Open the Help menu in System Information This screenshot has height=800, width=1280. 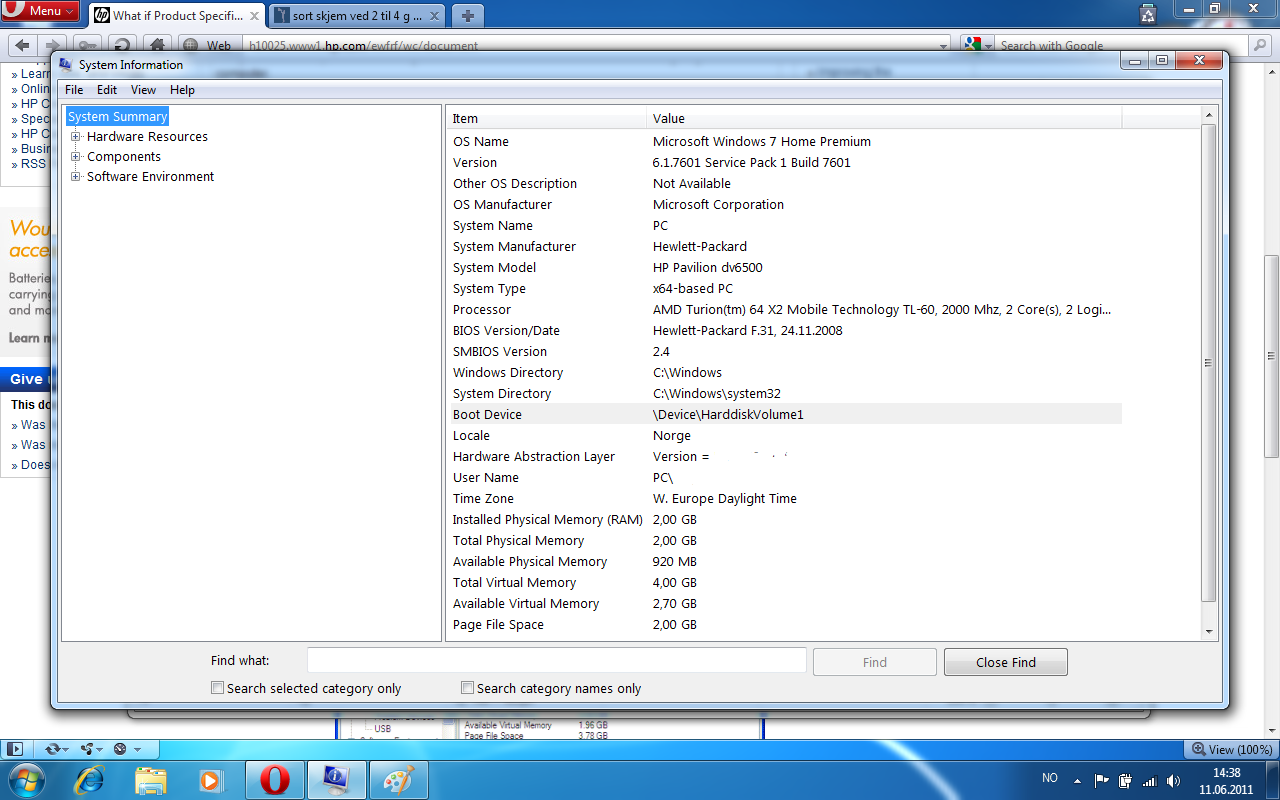click(182, 90)
